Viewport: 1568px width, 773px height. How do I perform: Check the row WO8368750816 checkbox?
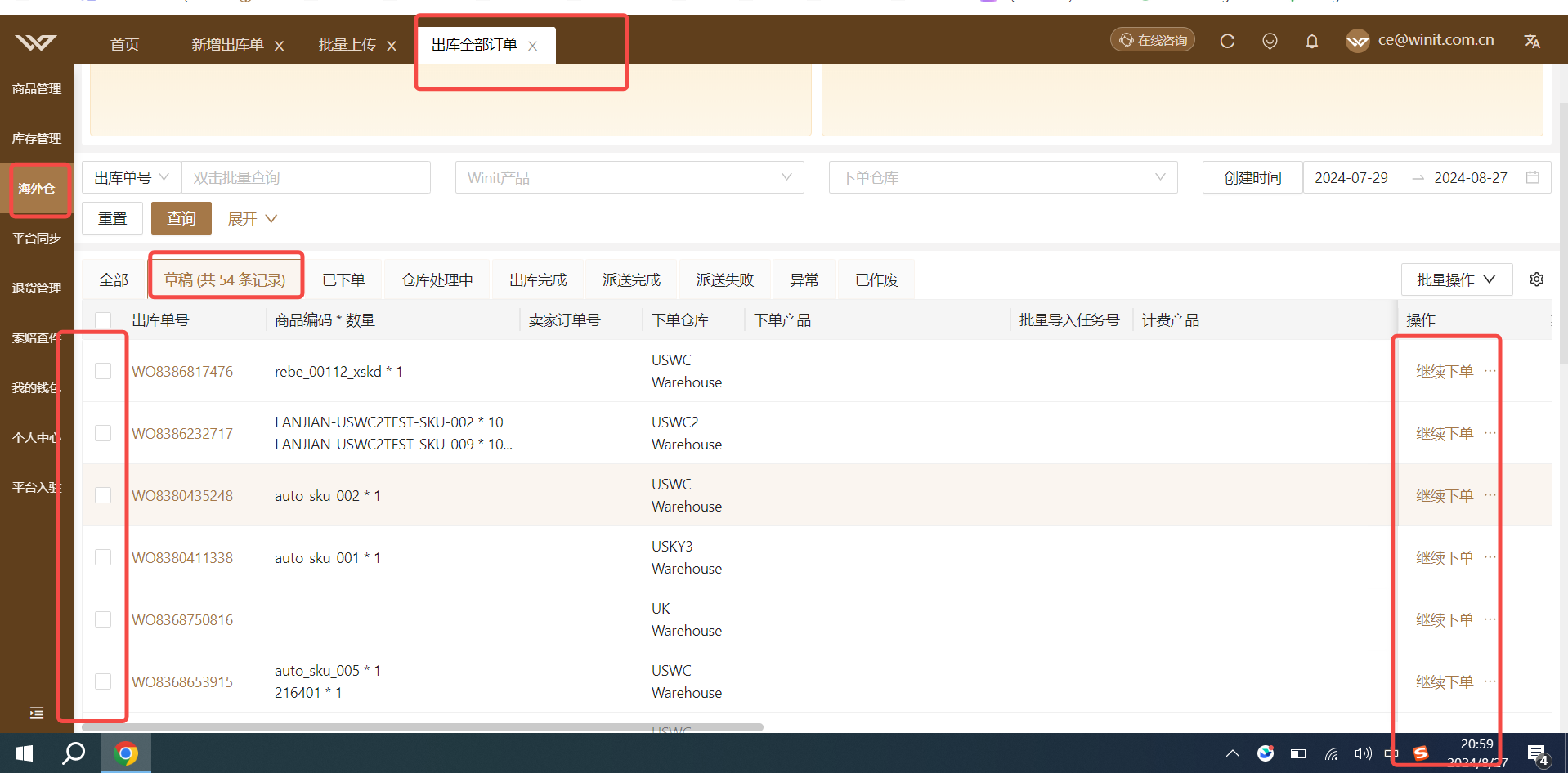[x=103, y=619]
